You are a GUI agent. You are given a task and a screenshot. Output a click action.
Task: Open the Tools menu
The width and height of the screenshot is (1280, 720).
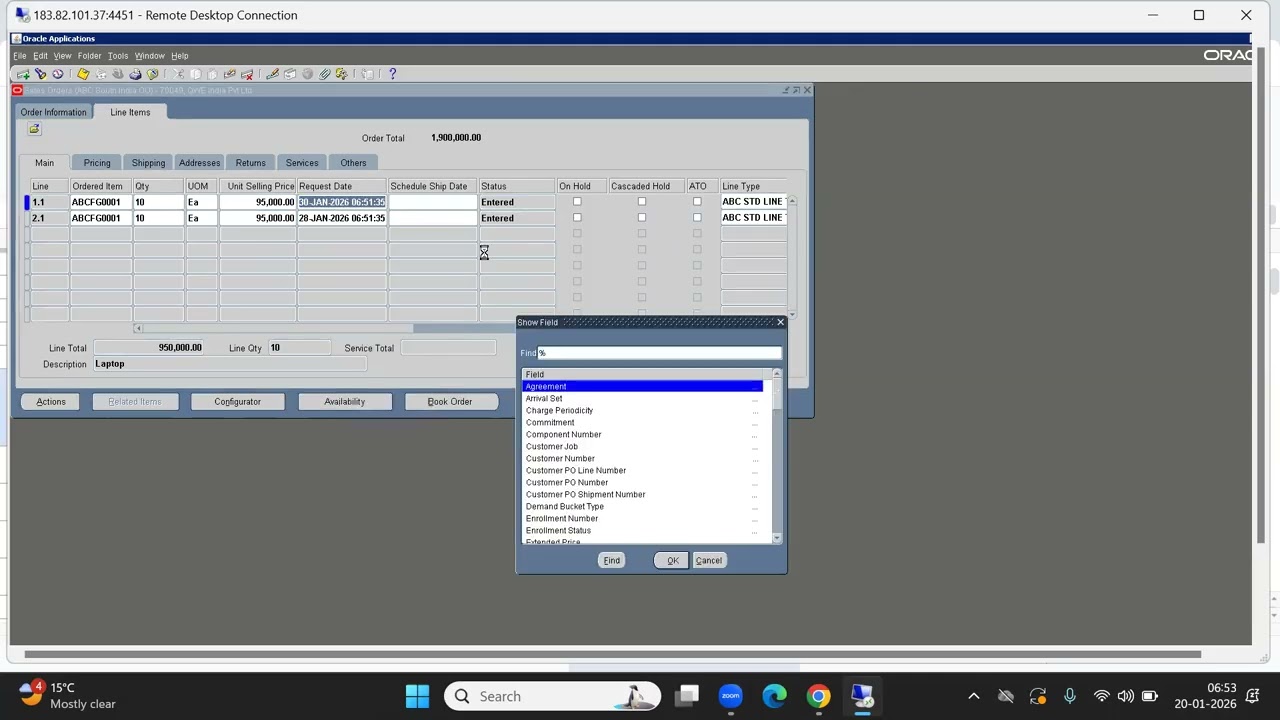click(118, 56)
